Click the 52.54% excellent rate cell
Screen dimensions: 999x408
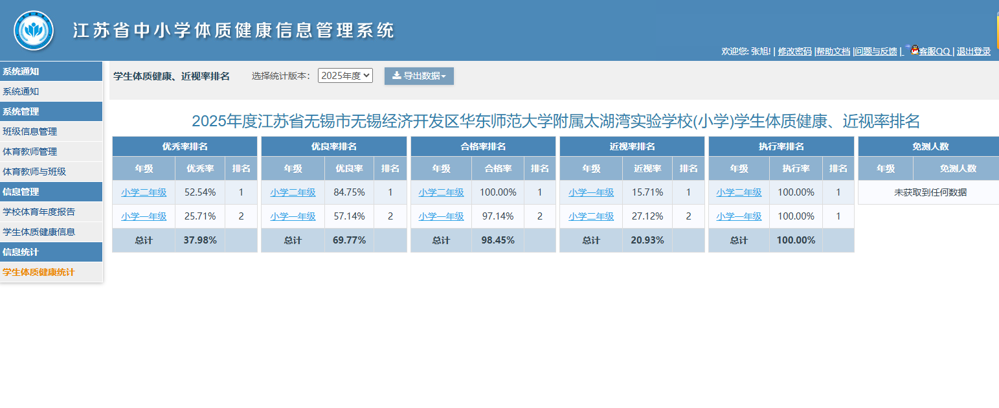tap(200, 193)
